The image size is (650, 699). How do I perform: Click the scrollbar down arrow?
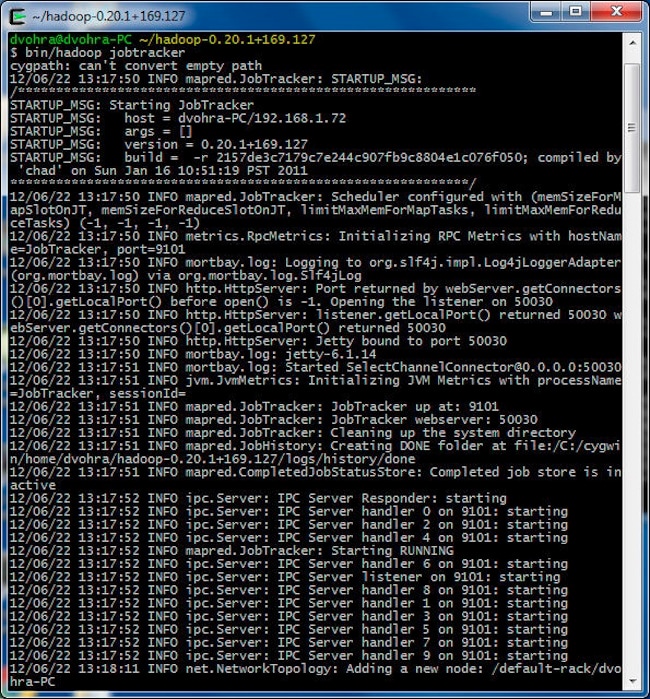[x=632, y=681]
